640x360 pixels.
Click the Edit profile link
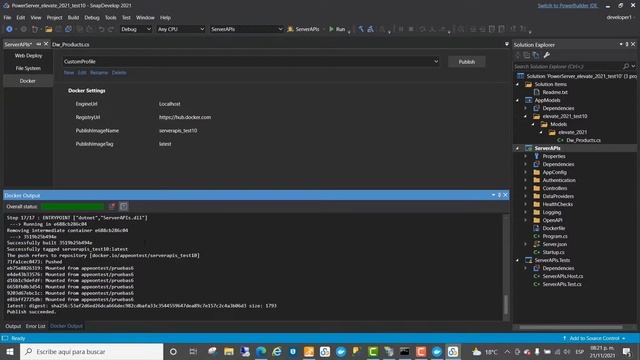pos(82,73)
